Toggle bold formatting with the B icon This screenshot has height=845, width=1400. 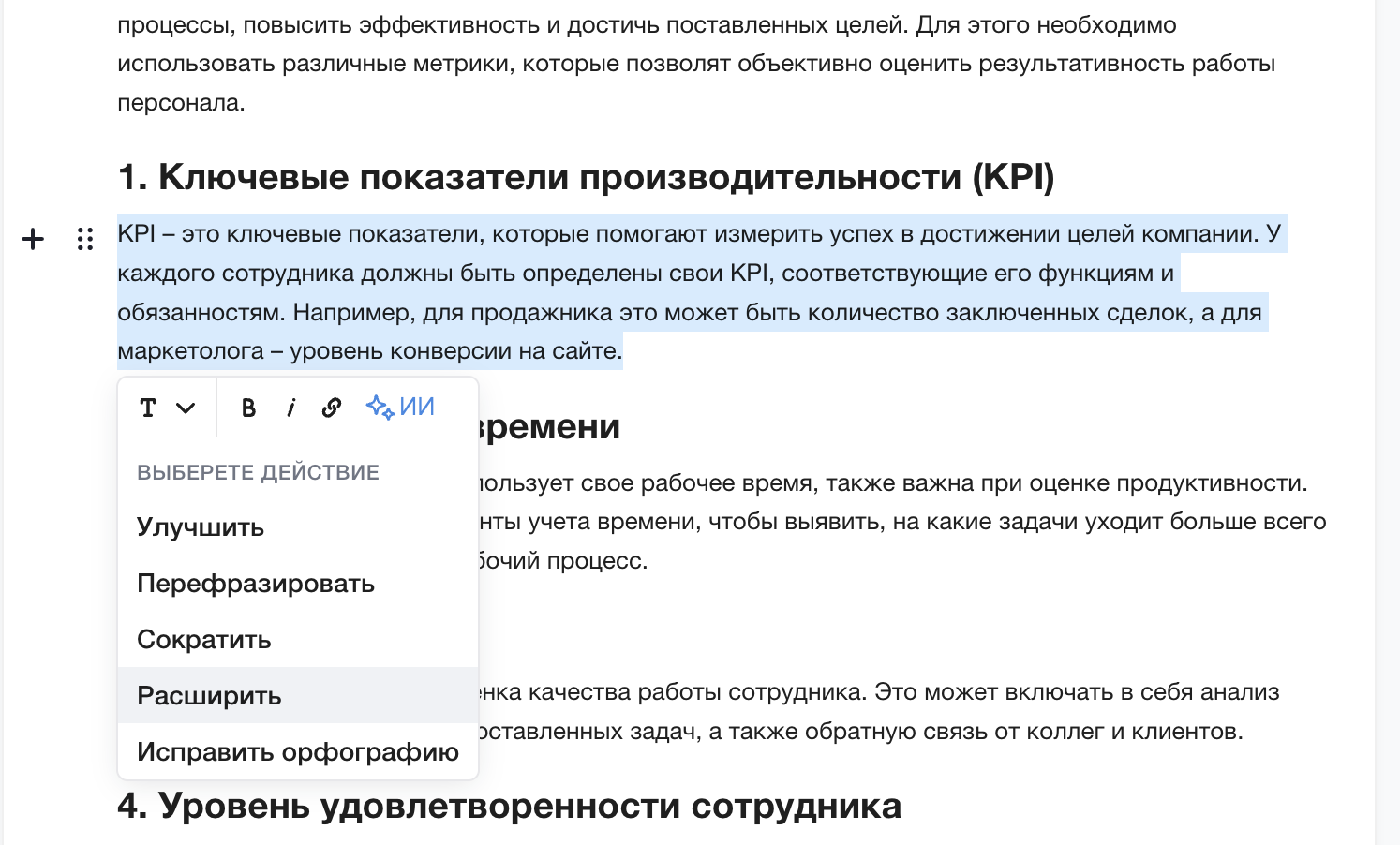tap(248, 408)
